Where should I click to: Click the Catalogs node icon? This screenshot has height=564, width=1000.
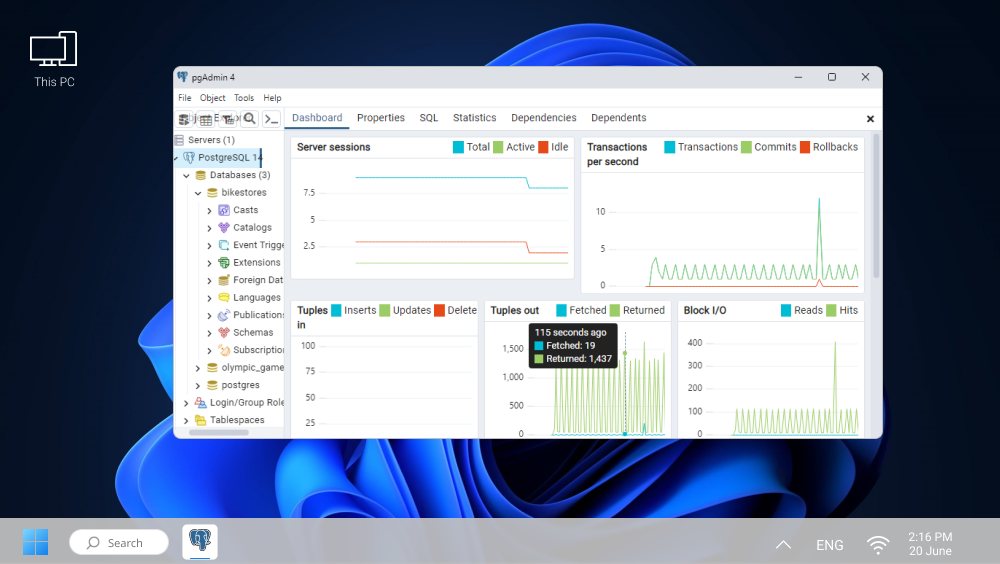[x=224, y=227]
